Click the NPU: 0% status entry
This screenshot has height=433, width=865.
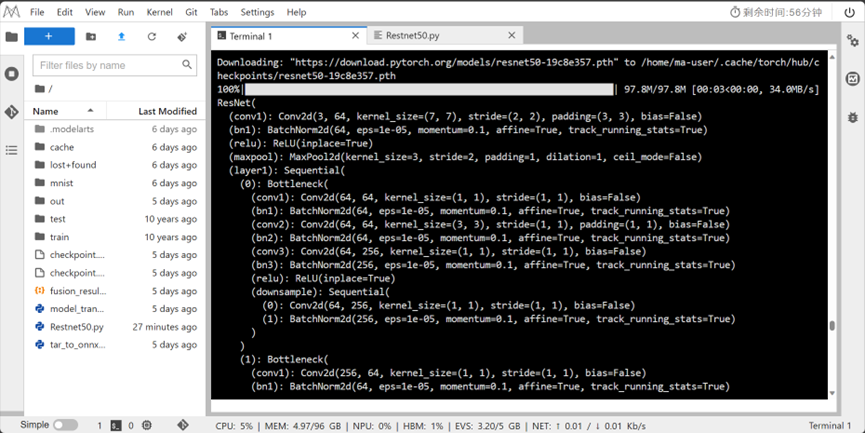372,426
